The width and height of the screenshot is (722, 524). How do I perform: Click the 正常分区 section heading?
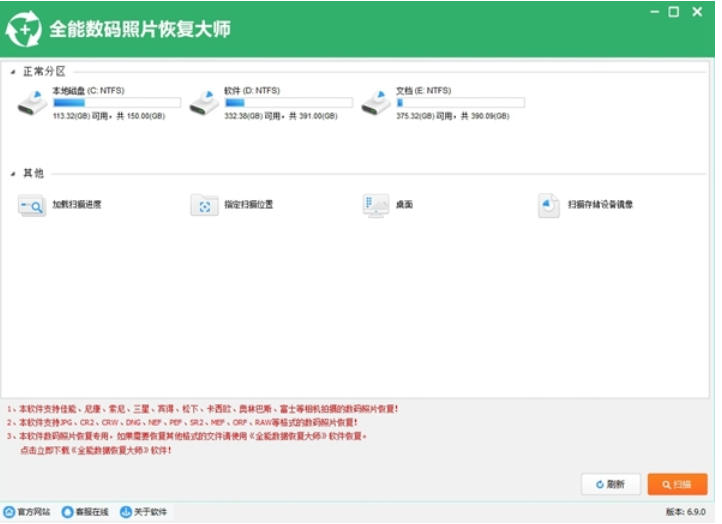click(44, 72)
